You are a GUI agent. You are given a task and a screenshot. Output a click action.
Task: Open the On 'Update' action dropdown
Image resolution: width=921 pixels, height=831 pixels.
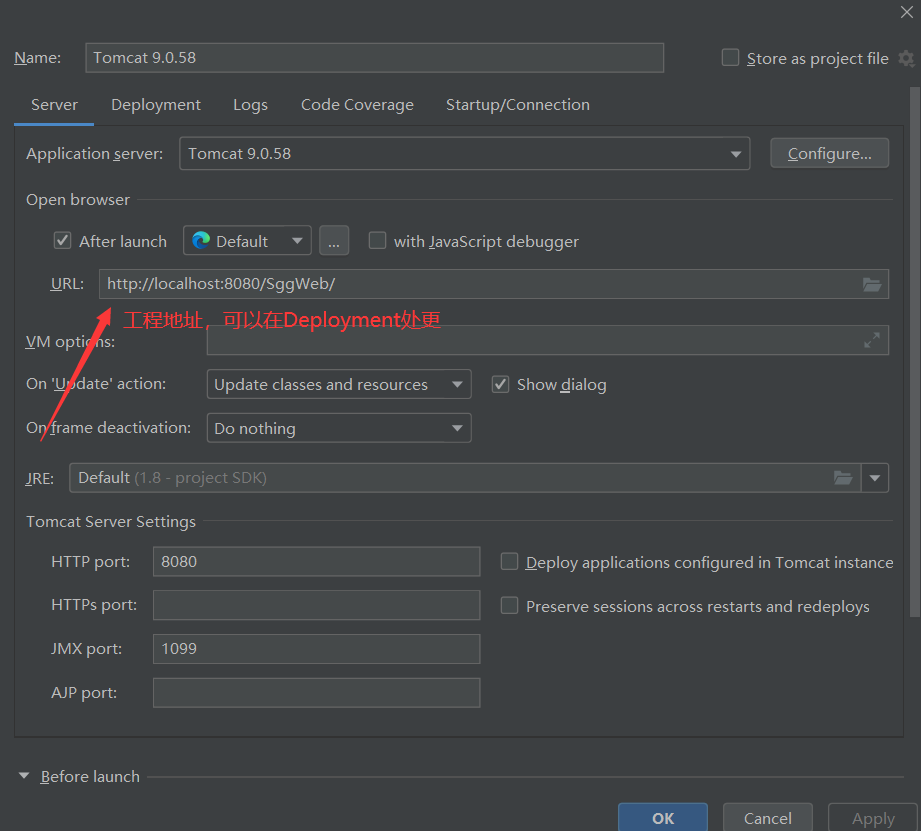pyautogui.click(x=339, y=385)
